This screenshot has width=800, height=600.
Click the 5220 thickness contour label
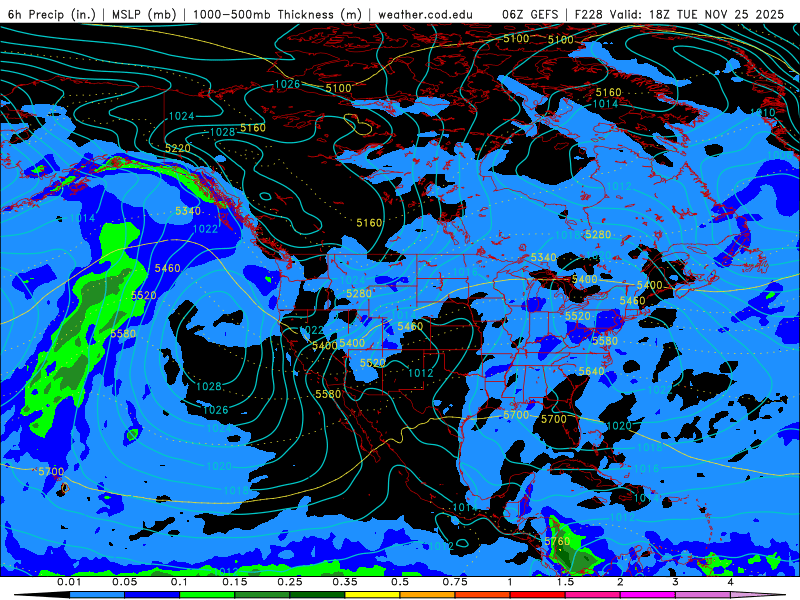click(x=178, y=148)
